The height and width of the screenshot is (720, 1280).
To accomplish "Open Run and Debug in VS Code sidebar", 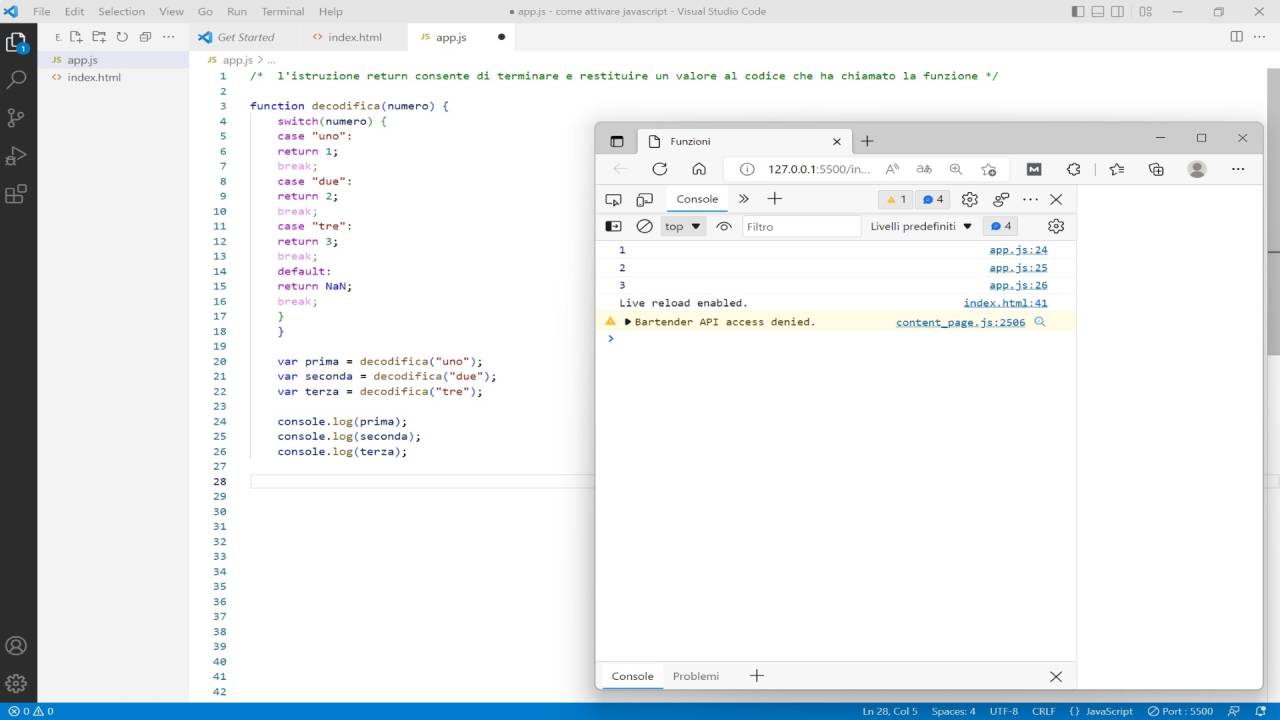I will click(15, 155).
